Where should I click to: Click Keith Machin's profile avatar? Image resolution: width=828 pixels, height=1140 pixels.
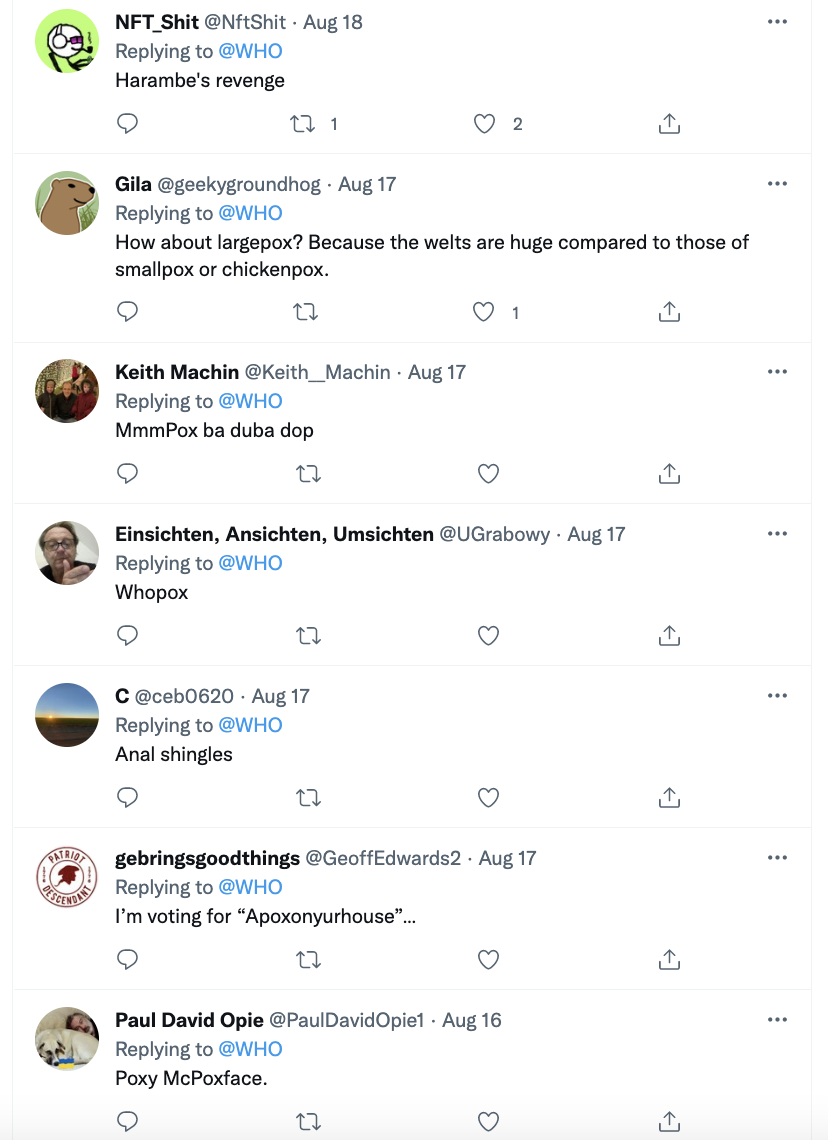(x=67, y=390)
